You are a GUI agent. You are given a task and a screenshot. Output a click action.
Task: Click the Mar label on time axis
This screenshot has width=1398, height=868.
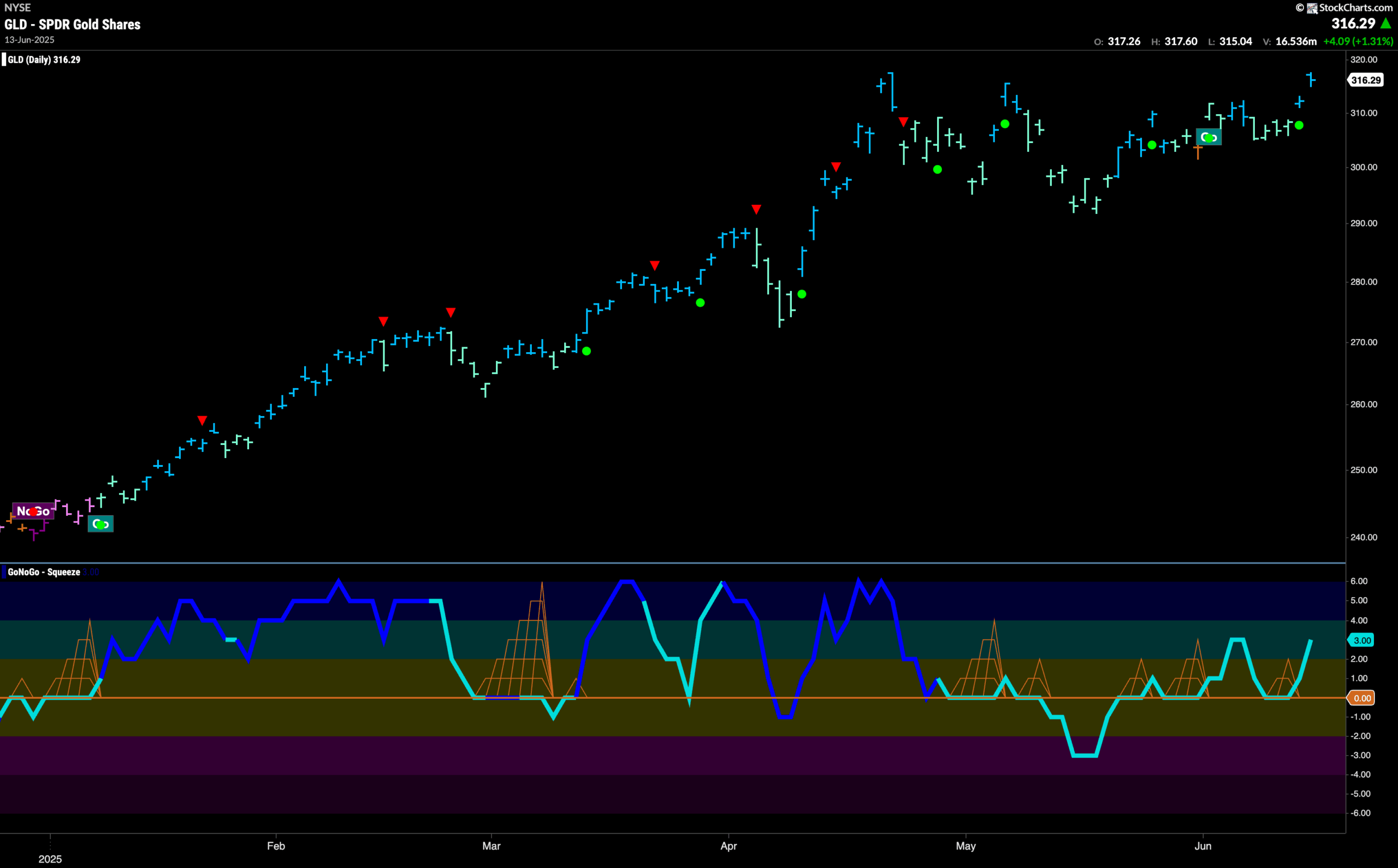(491, 846)
